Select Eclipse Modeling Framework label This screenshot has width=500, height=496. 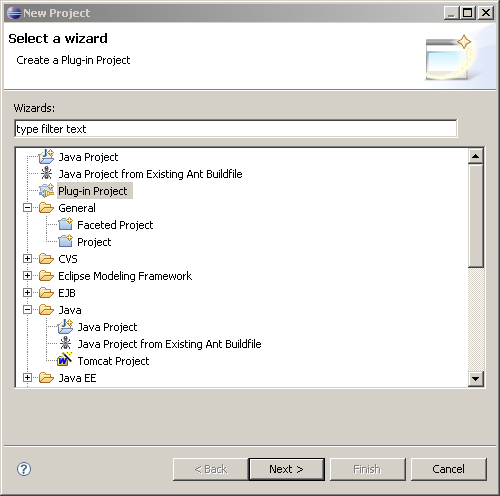[125, 276]
